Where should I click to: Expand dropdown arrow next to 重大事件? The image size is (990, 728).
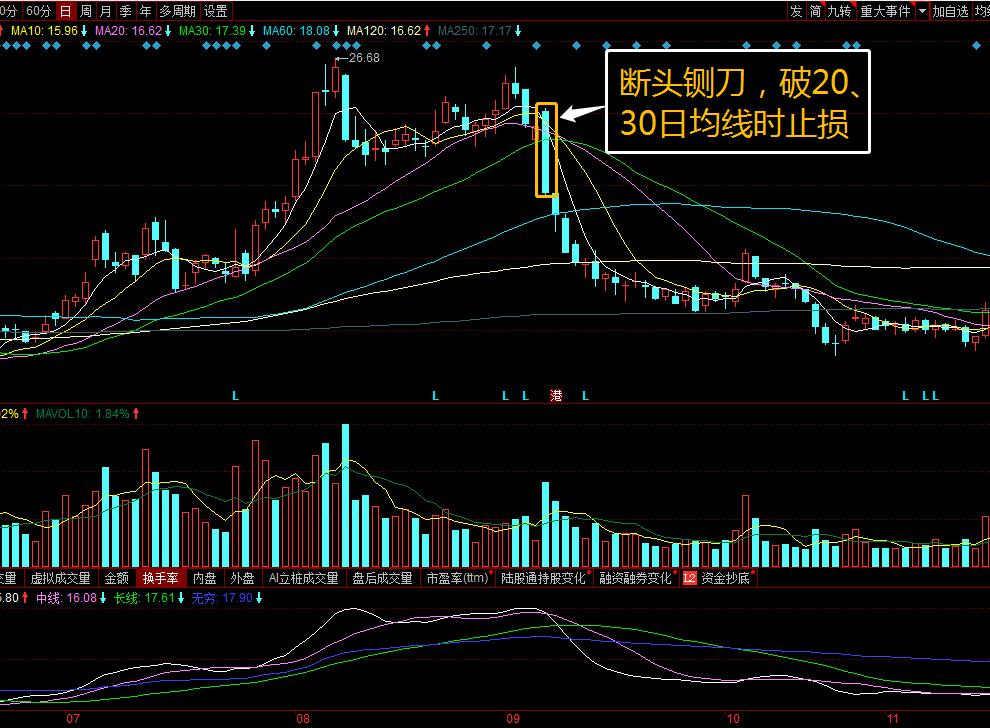[922, 11]
